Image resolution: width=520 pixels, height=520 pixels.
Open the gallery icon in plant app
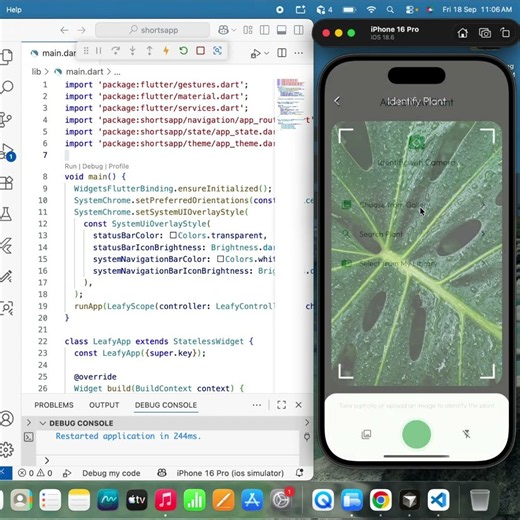[366, 434]
